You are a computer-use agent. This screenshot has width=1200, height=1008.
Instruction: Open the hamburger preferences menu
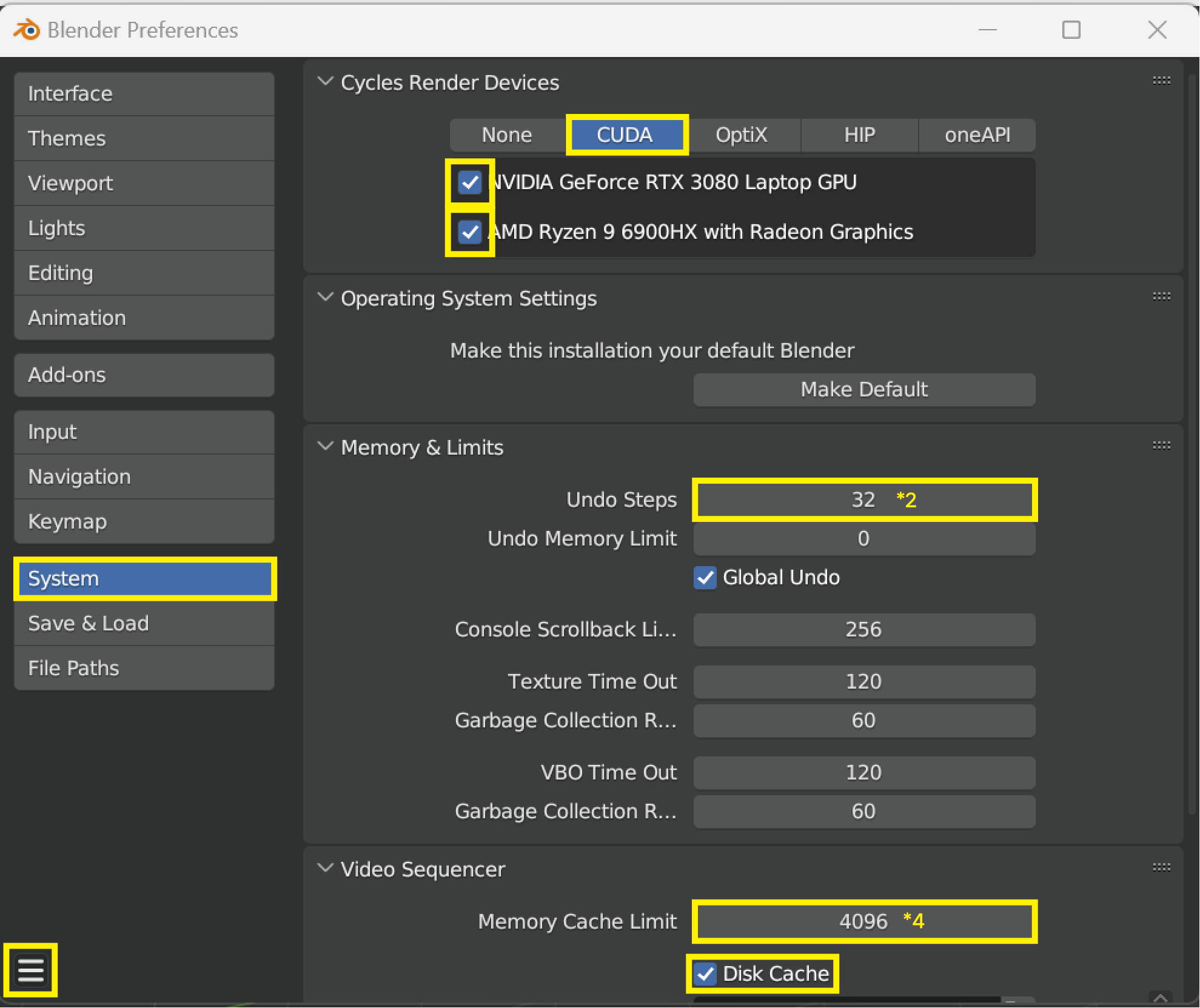[30, 970]
